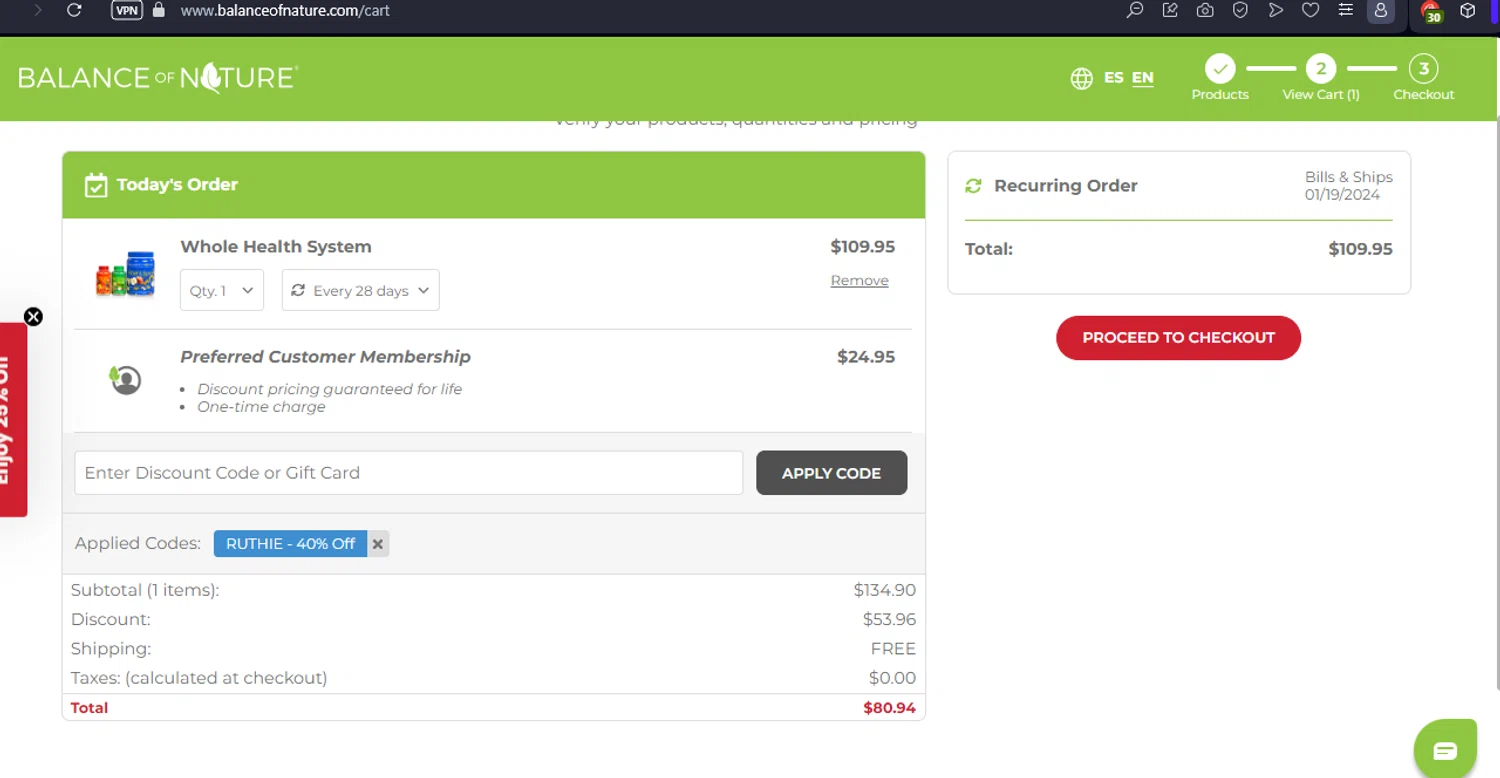The image size is (1500, 778).
Task: Open the browser search magnifier icon
Action: point(1135,10)
